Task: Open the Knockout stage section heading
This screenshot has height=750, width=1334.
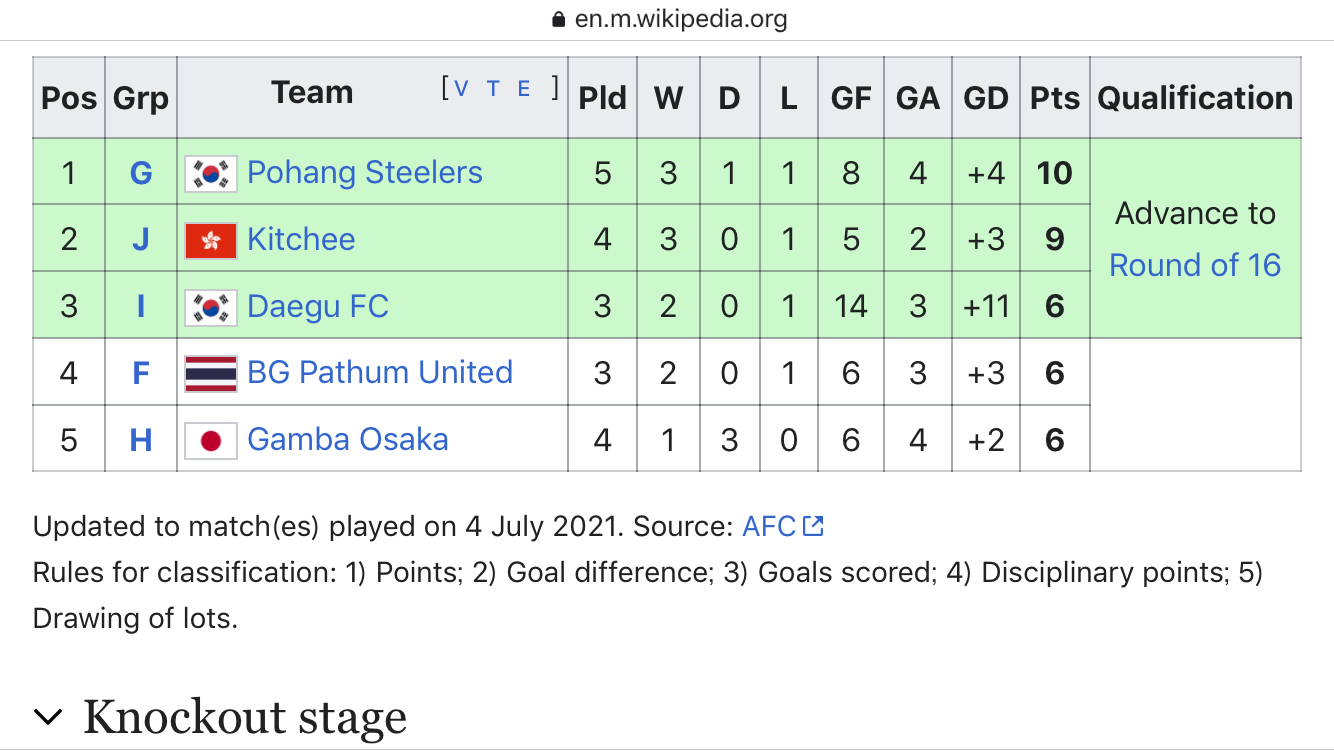Action: click(x=245, y=718)
